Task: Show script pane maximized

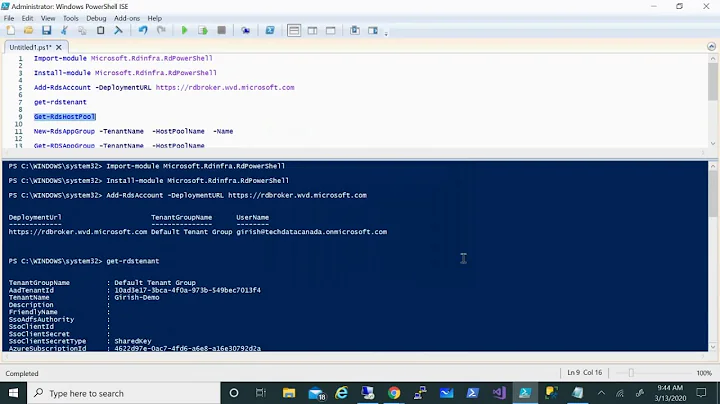Action: pos(331,30)
